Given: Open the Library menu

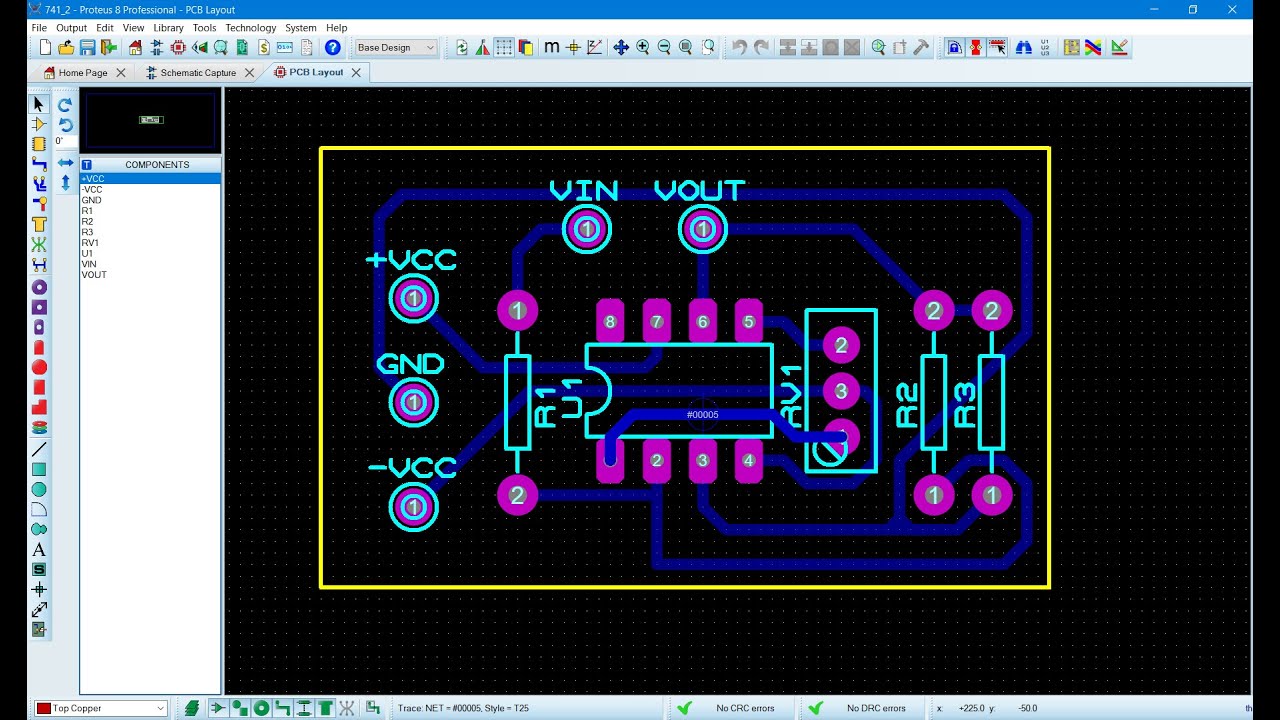Looking at the screenshot, I should 168,28.
